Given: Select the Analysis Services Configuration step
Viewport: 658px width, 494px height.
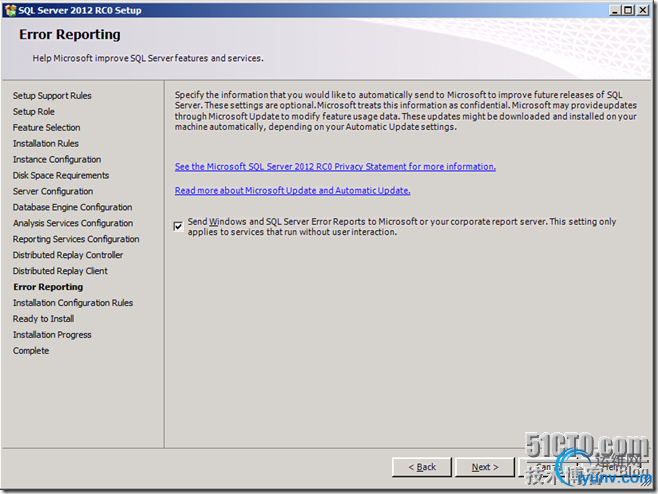Looking at the screenshot, I should tap(73, 223).
